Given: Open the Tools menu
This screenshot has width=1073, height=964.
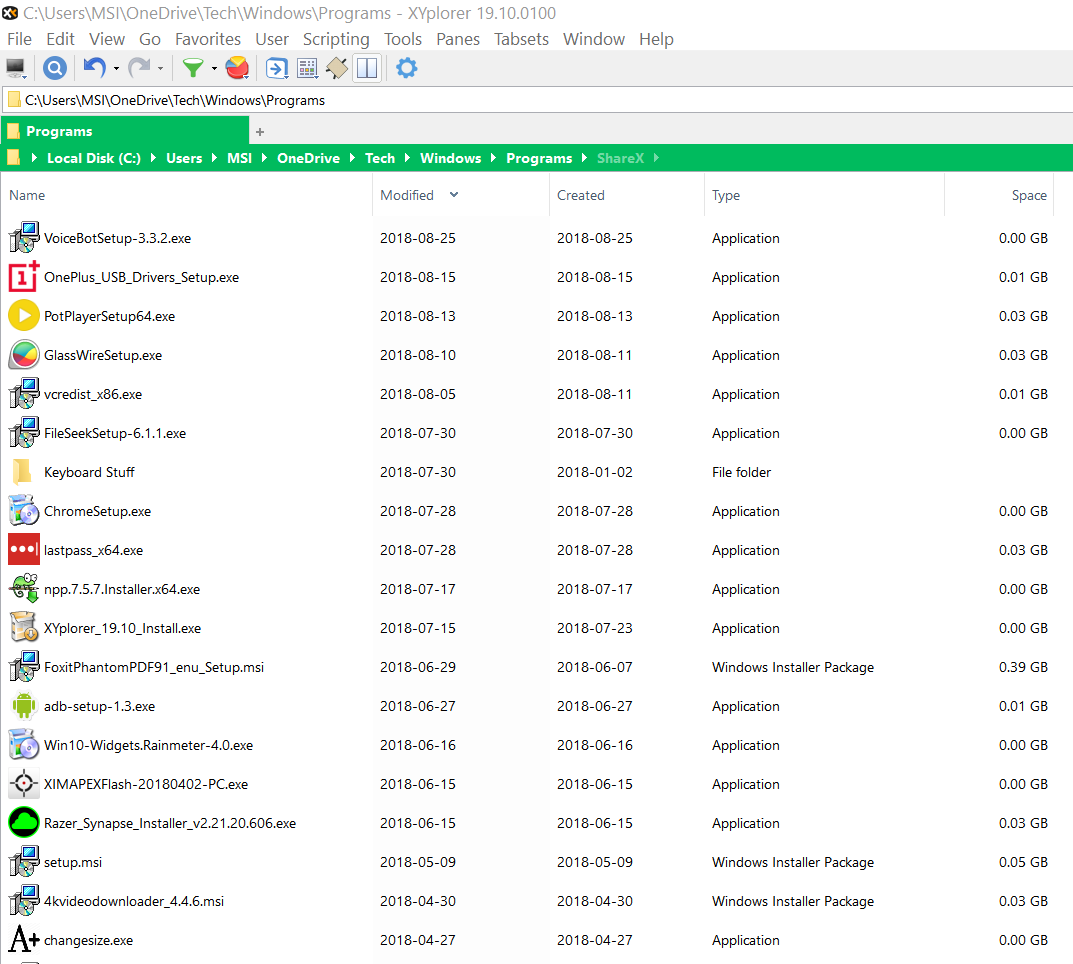Looking at the screenshot, I should coord(402,39).
